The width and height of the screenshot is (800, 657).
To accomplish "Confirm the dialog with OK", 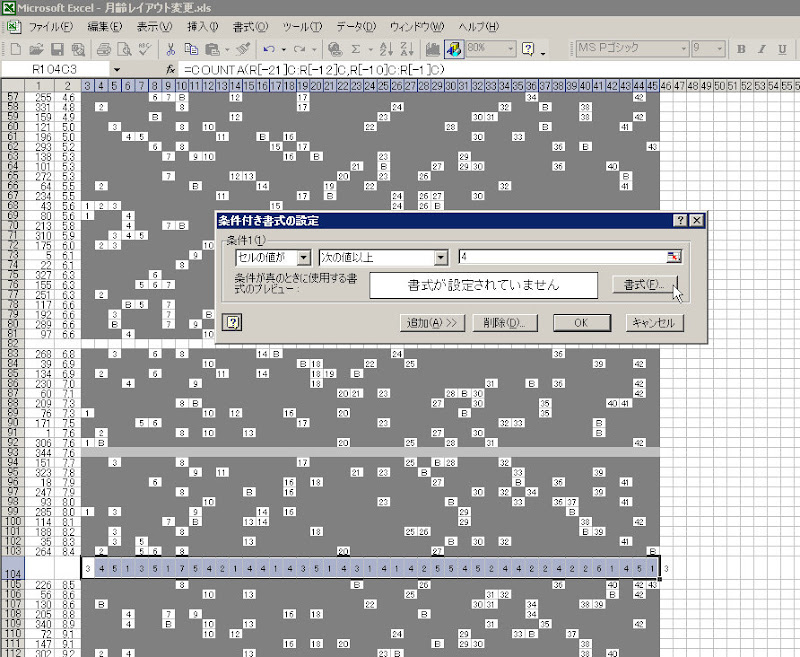I will point(582,323).
